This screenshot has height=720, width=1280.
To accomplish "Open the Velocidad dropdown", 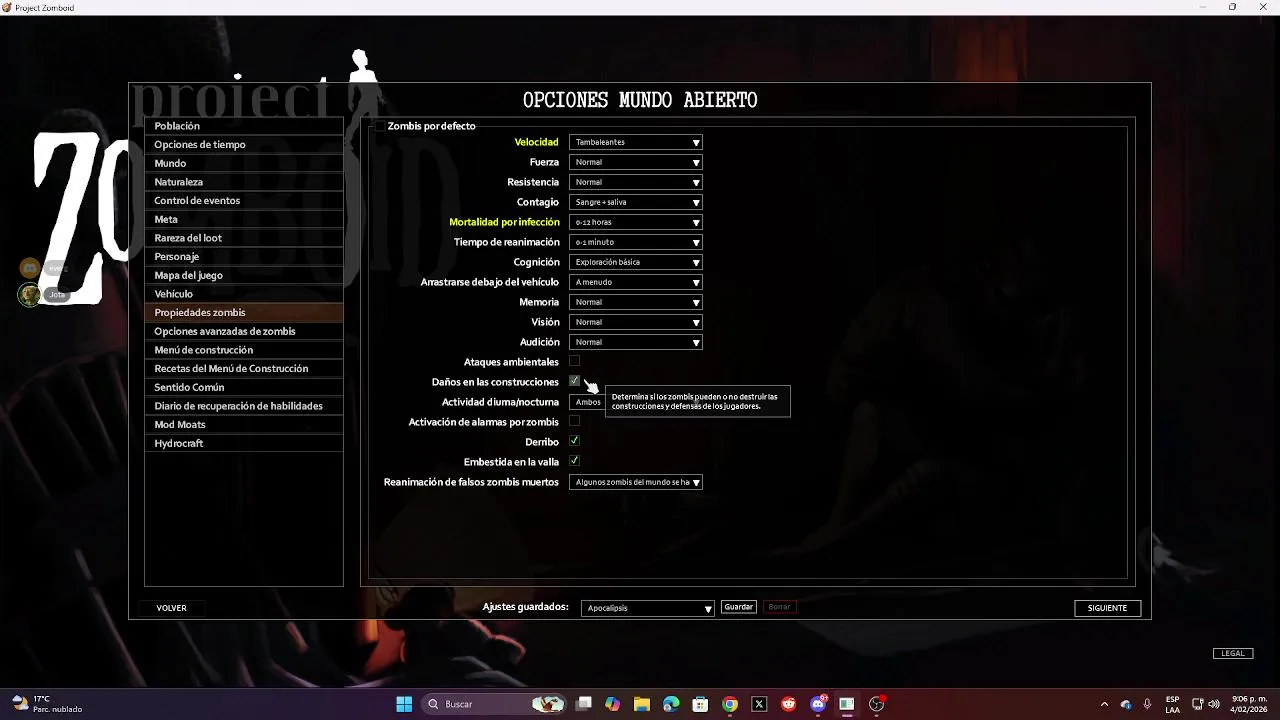I will pyautogui.click(x=636, y=142).
